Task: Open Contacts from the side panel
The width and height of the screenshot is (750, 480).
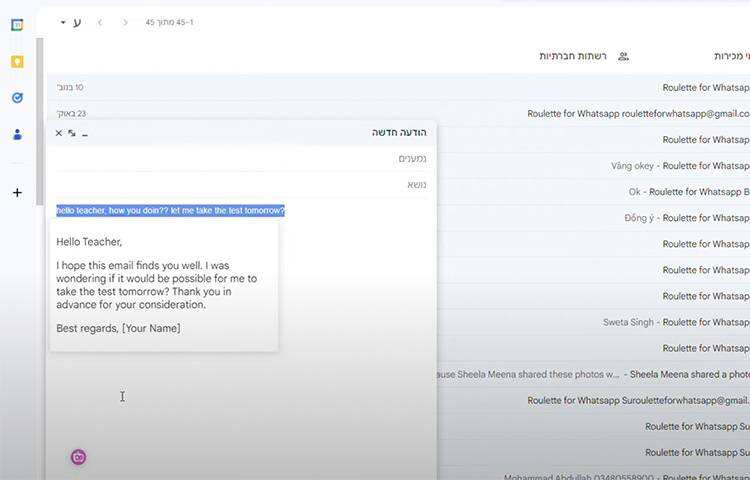Action: point(17,134)
